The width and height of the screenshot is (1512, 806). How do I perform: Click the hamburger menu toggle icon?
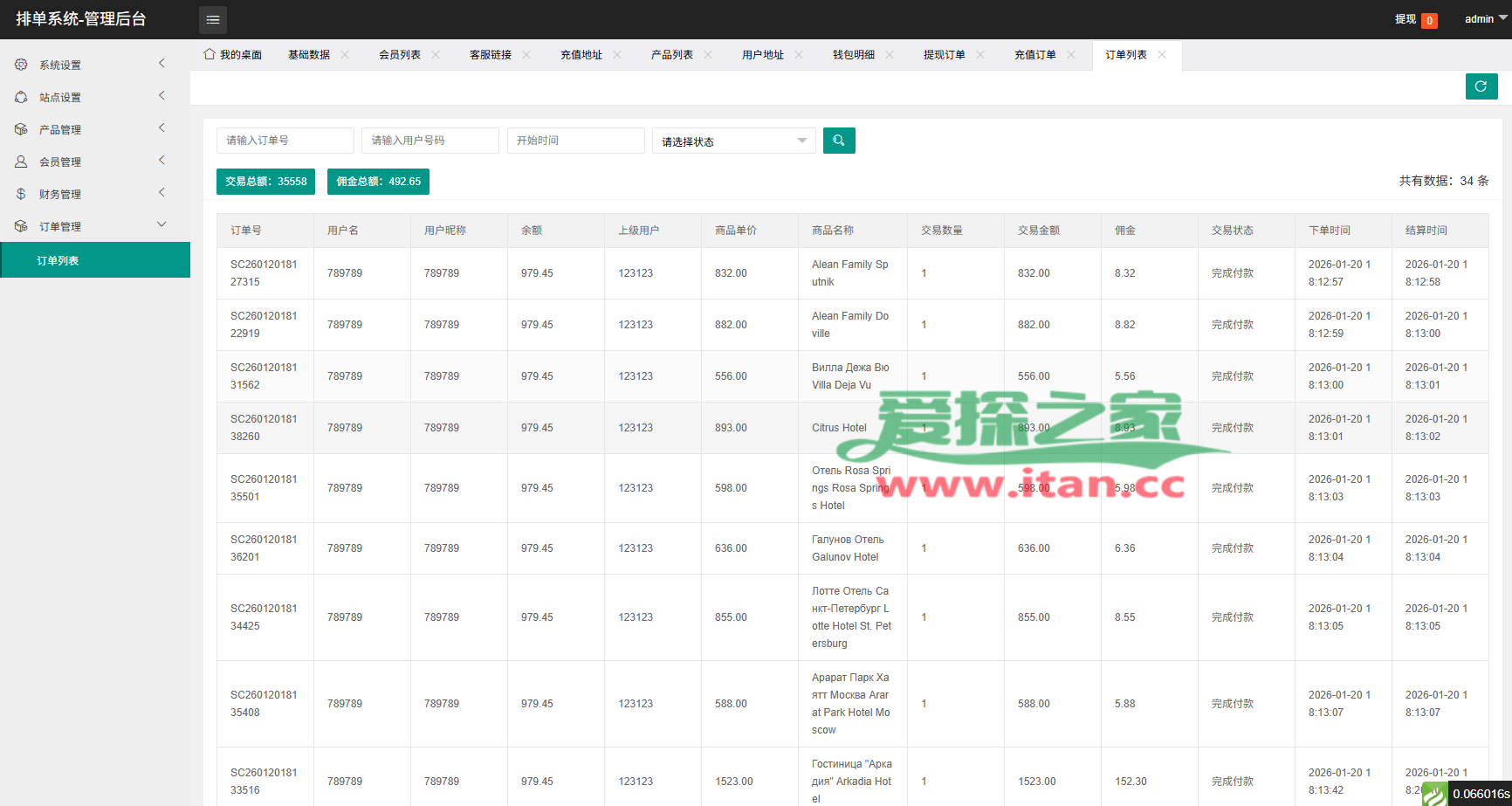pos(212,19)
